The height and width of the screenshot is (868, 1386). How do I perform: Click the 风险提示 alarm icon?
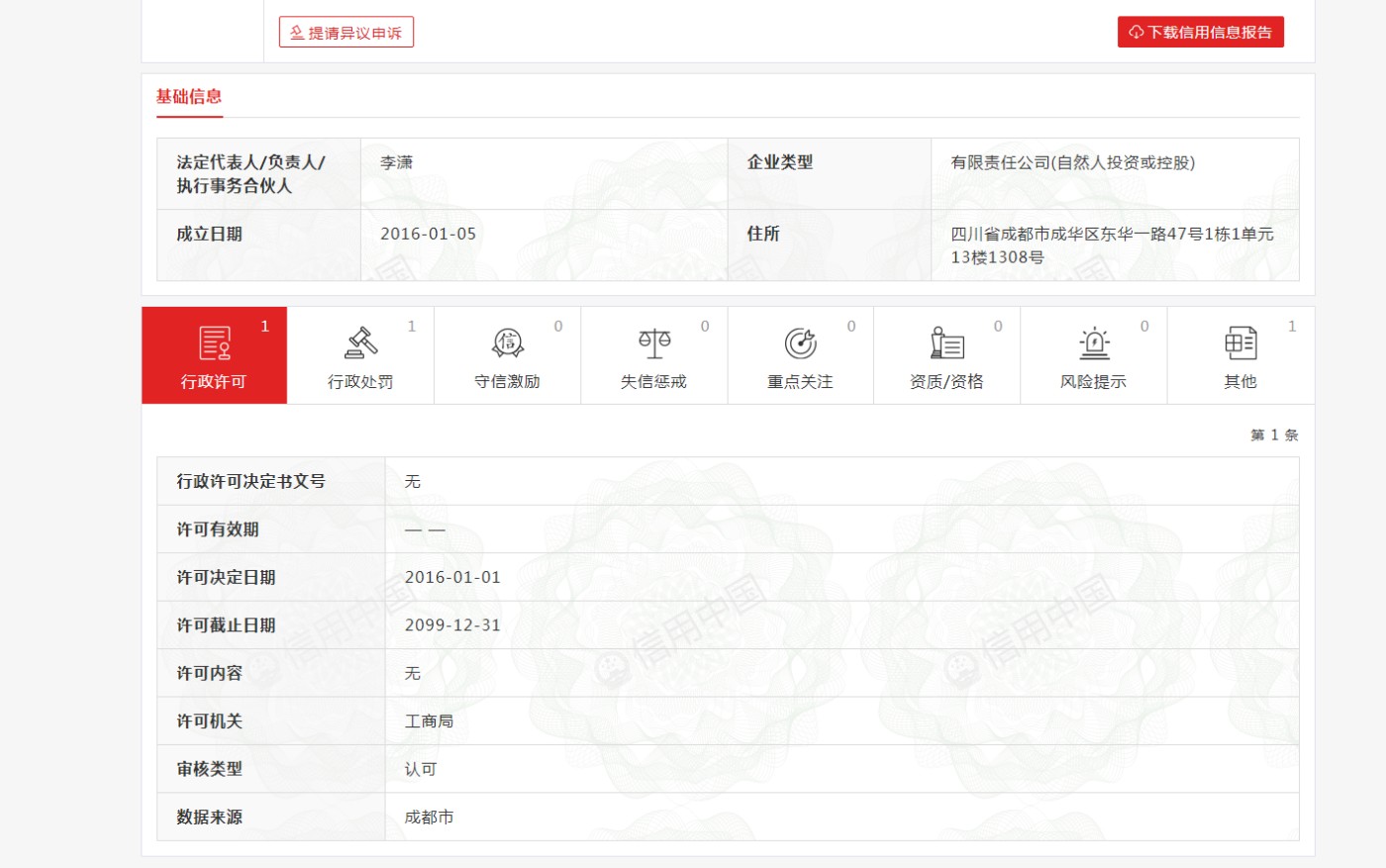1093,343
